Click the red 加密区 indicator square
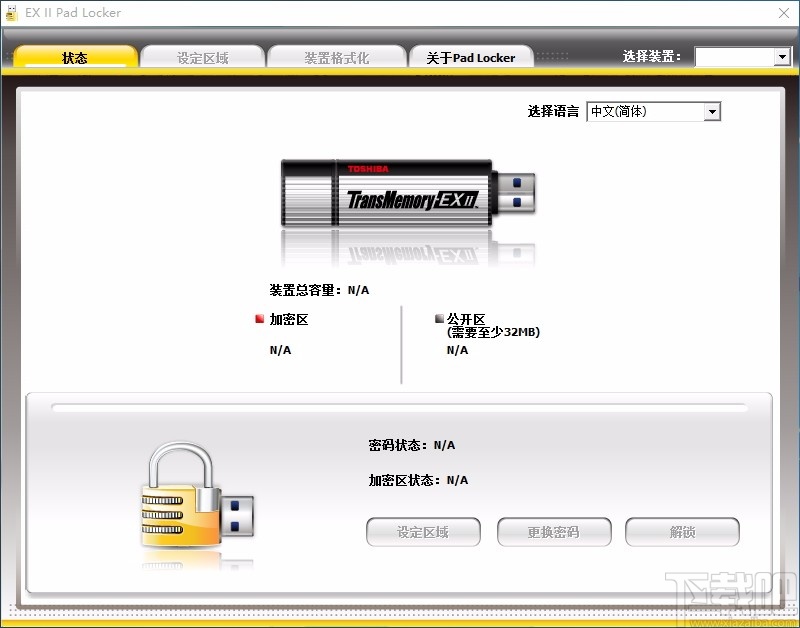The width and height of the screenshot is (800, 628). [x=257, y=318]
